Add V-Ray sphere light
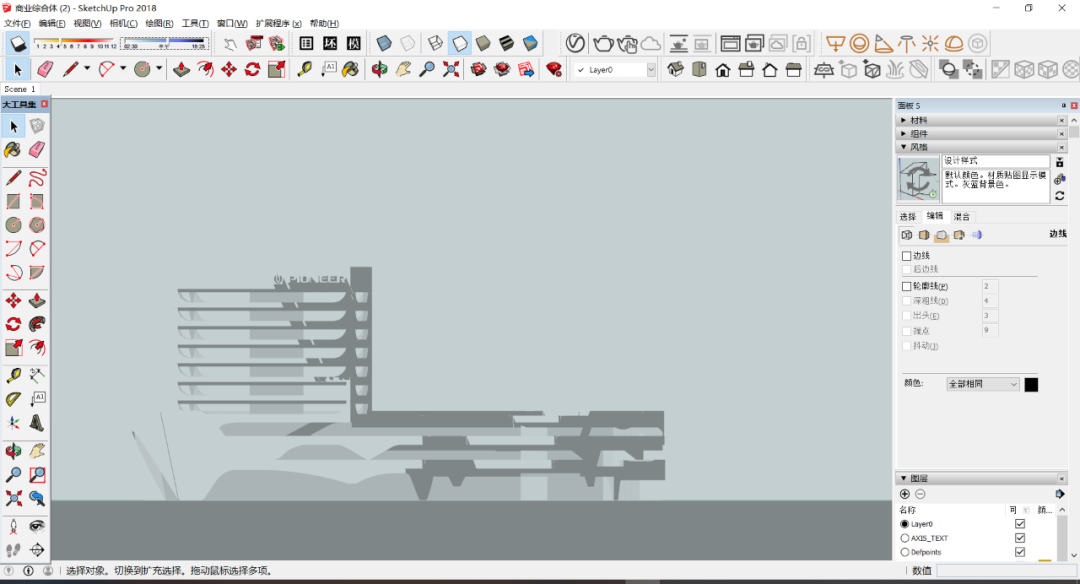Image resolution: width=1080 pixels, height=584 pixels. pos(859,43)
